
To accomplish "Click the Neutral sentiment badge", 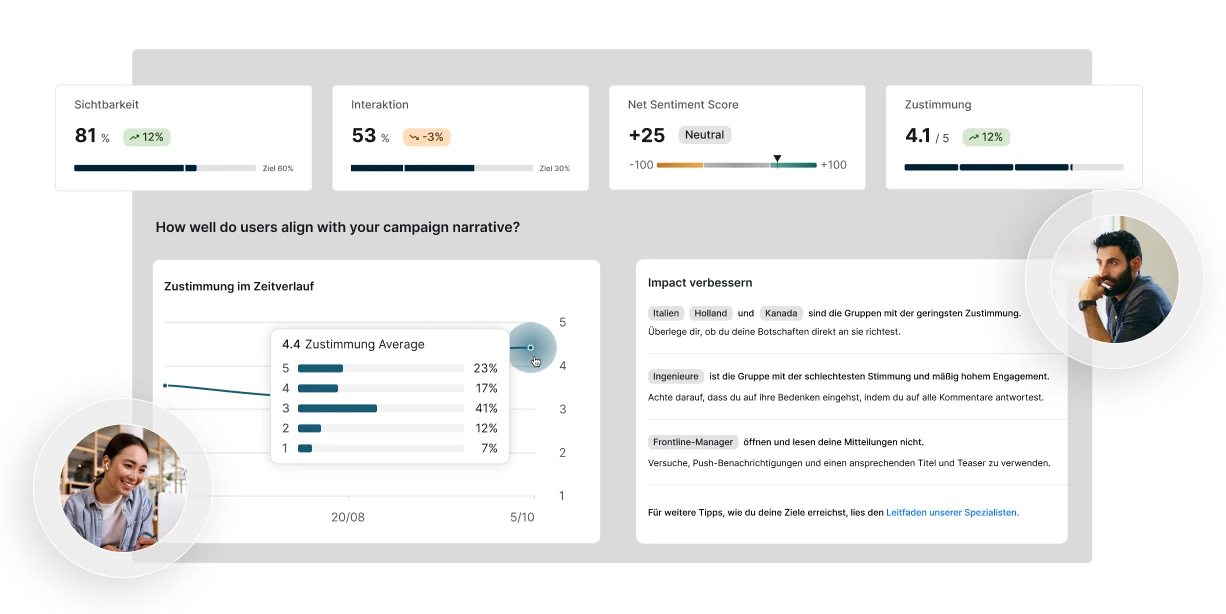I will pos(705,135).
